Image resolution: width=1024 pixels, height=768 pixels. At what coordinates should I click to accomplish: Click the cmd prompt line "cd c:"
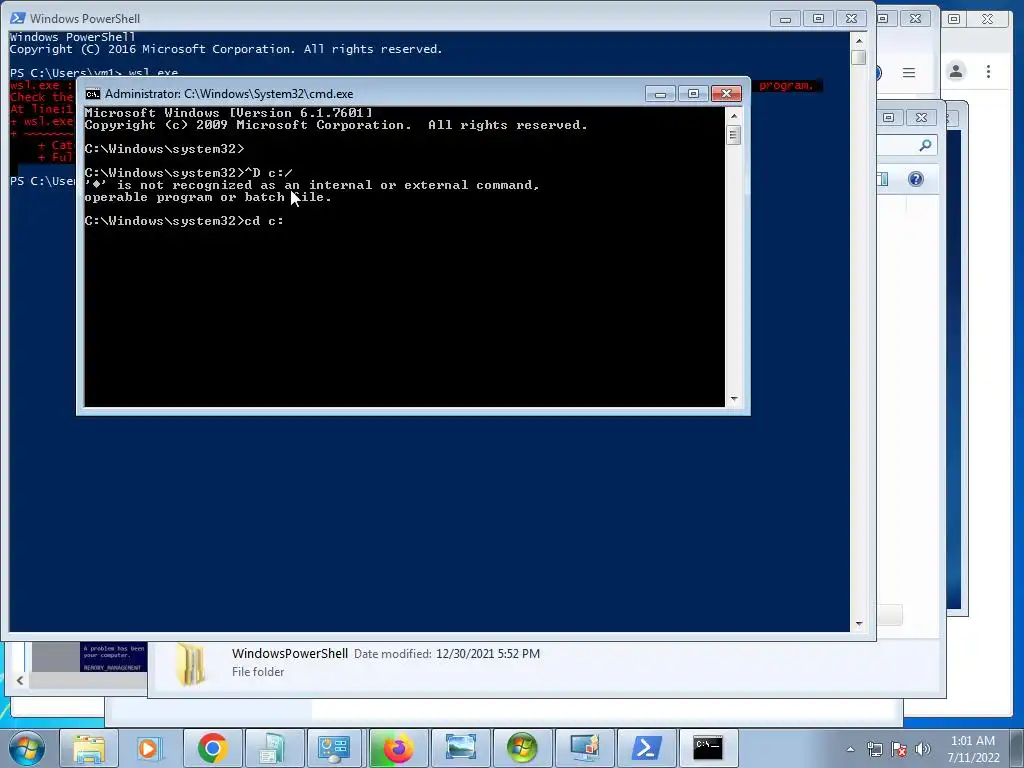click(184, 221)
